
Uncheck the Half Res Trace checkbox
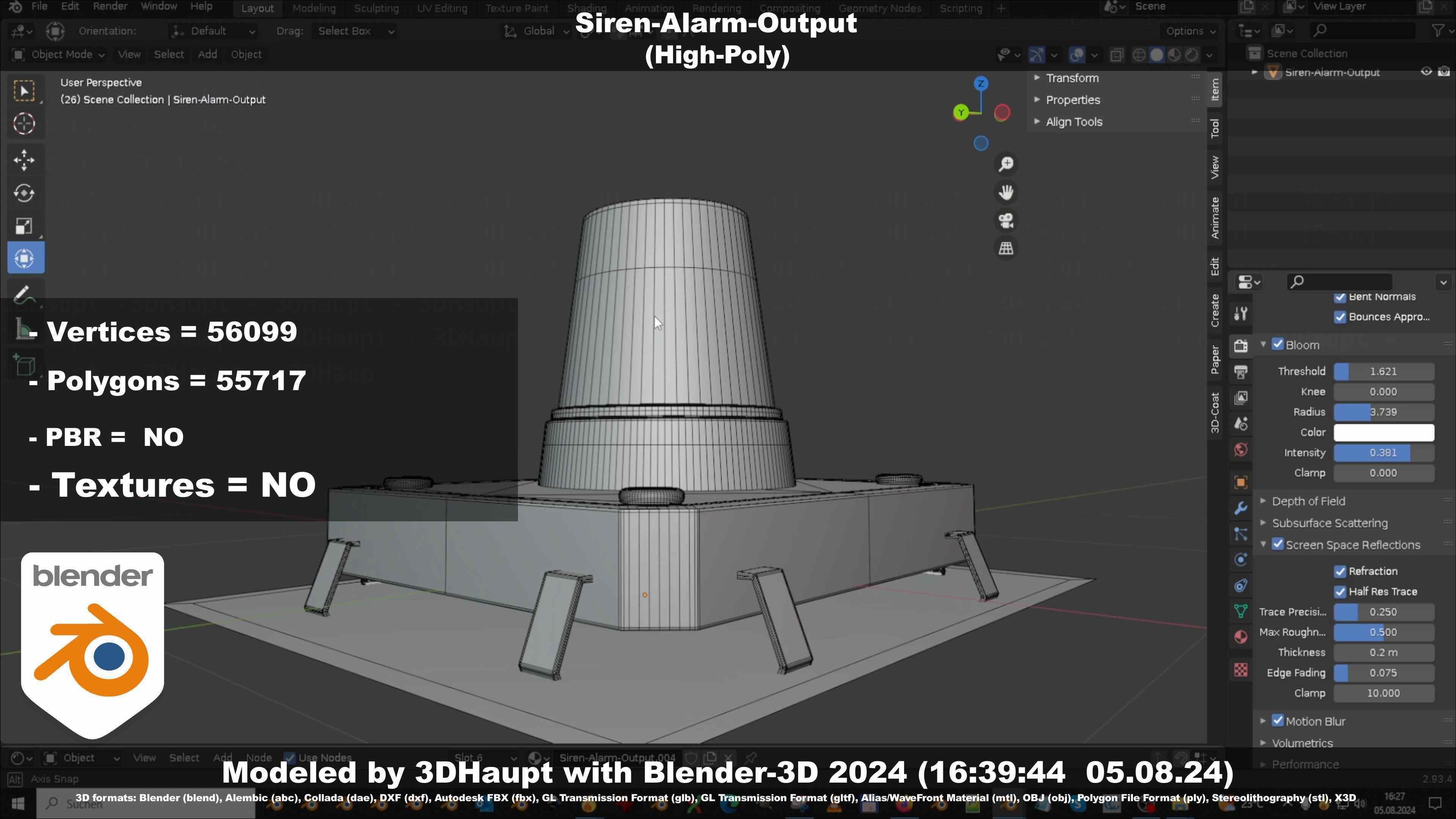coord(1340,592)
